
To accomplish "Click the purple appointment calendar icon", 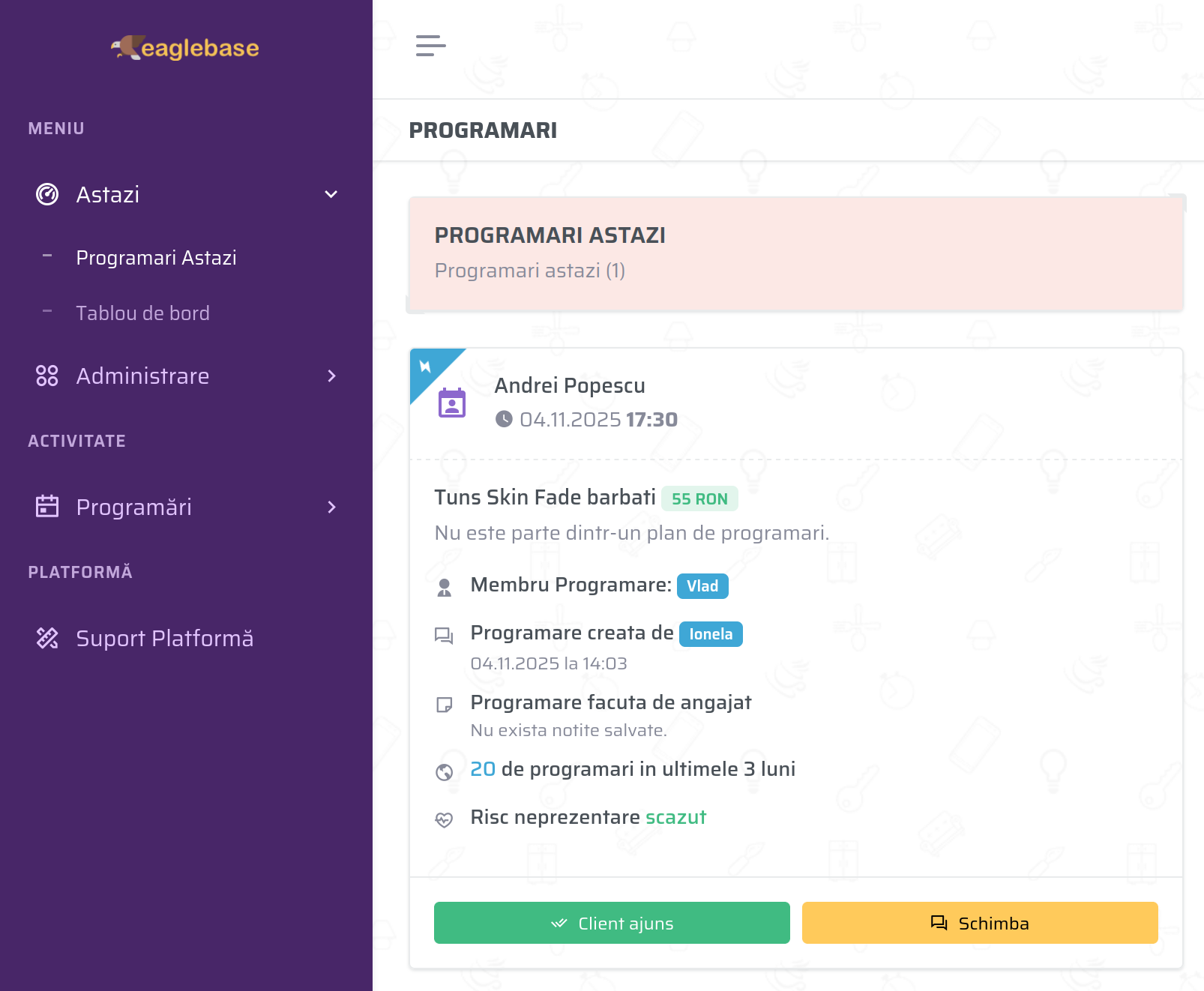I will coord(452,403).
